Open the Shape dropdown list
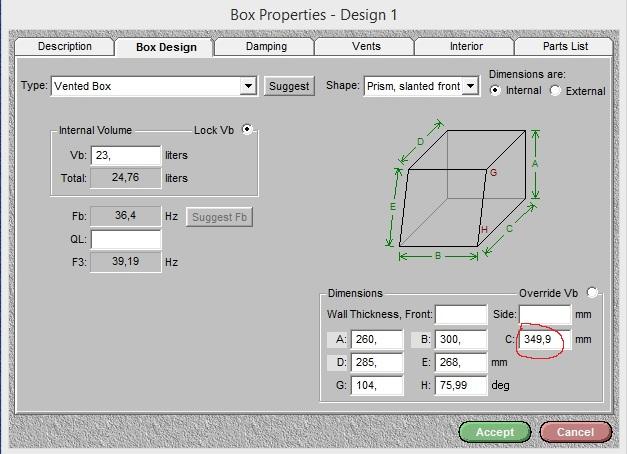 (470, 87)
